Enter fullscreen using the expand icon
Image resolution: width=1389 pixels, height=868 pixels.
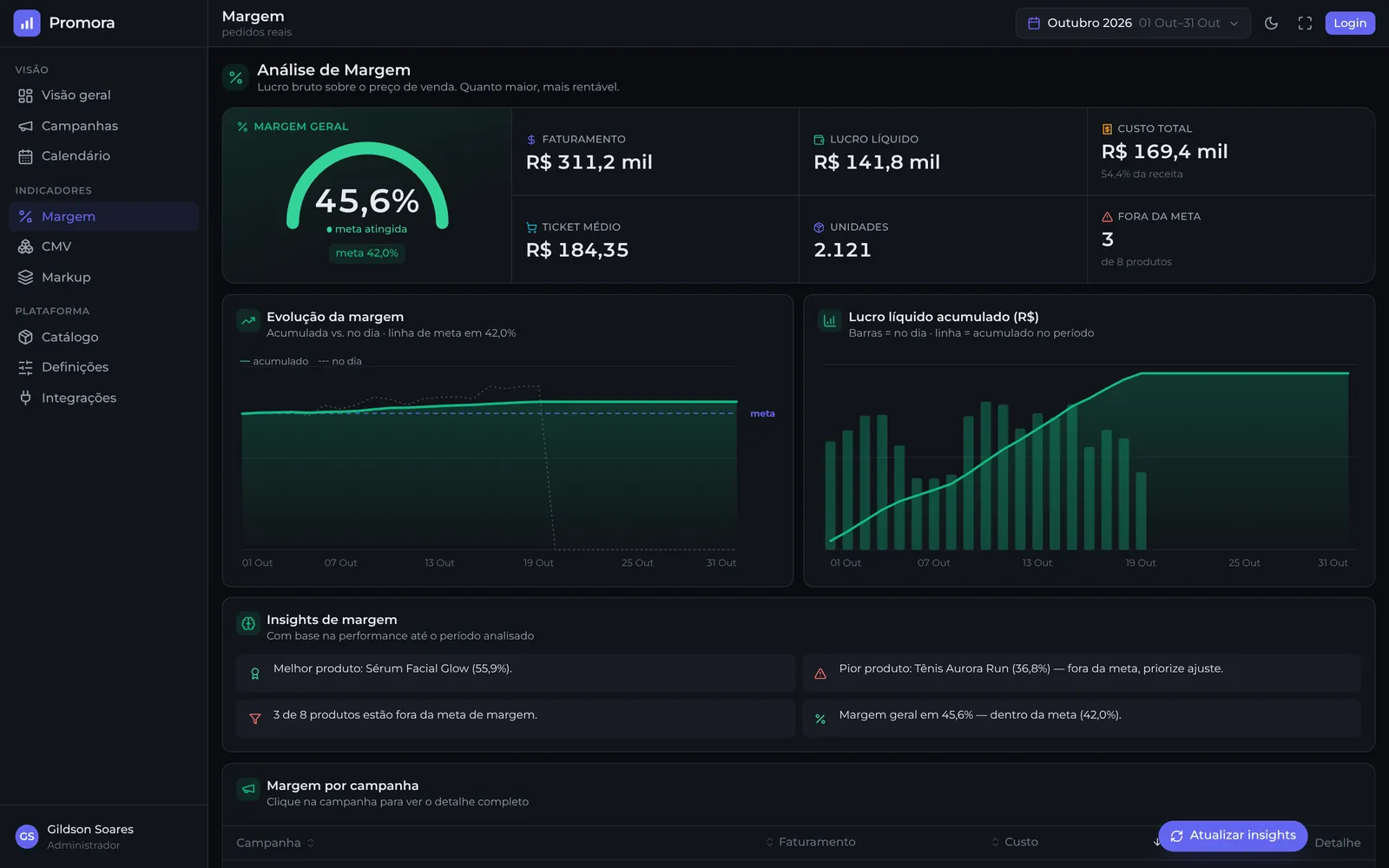[x=1305, y=23]
